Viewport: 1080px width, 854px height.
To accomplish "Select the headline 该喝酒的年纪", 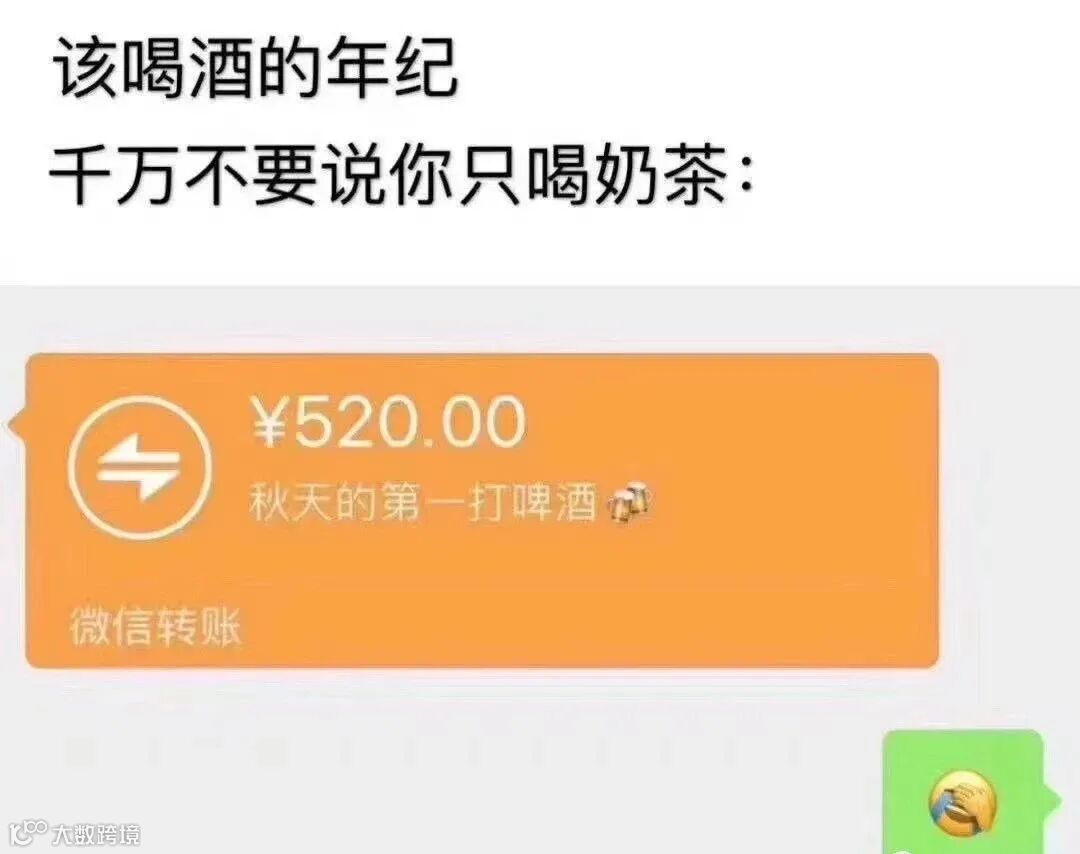I will pos(256,69).
